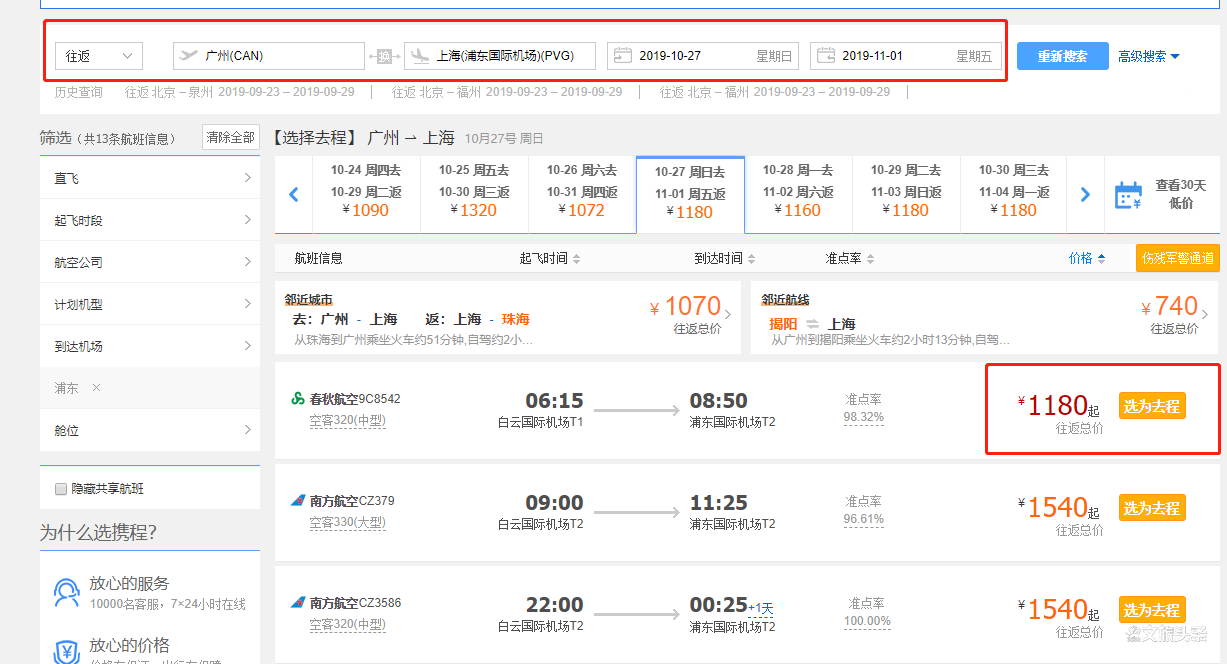Show previous dates with the left arrow
The height and width of the screenshot is (664, 1227).
(x=294, y=195)
